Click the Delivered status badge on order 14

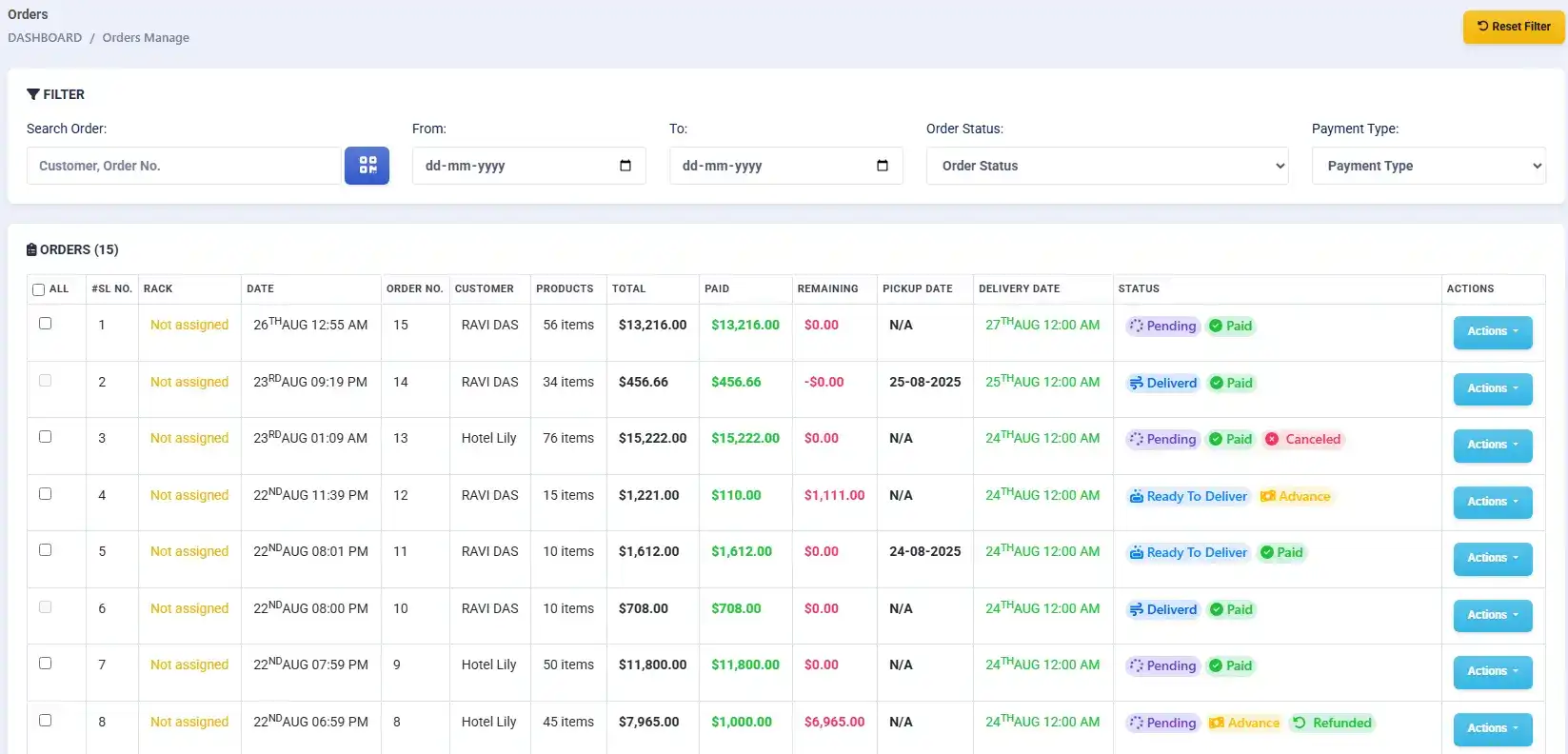(1162, 383)
